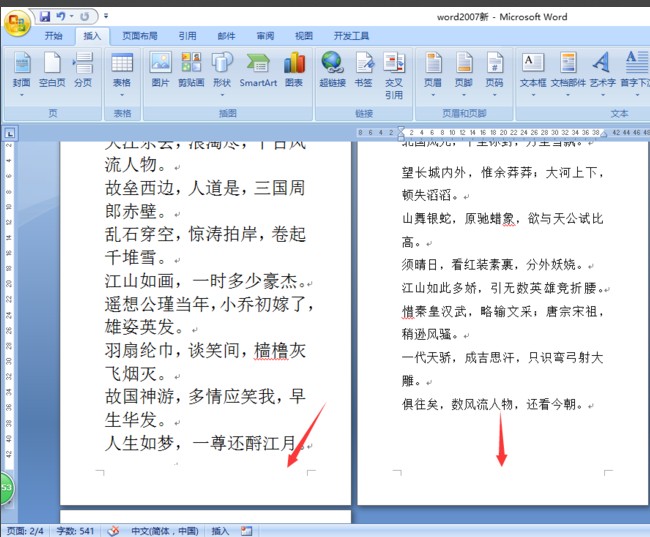The image size is (650, 537).
Task: Open proofing errors status icon
Action: 113,530
